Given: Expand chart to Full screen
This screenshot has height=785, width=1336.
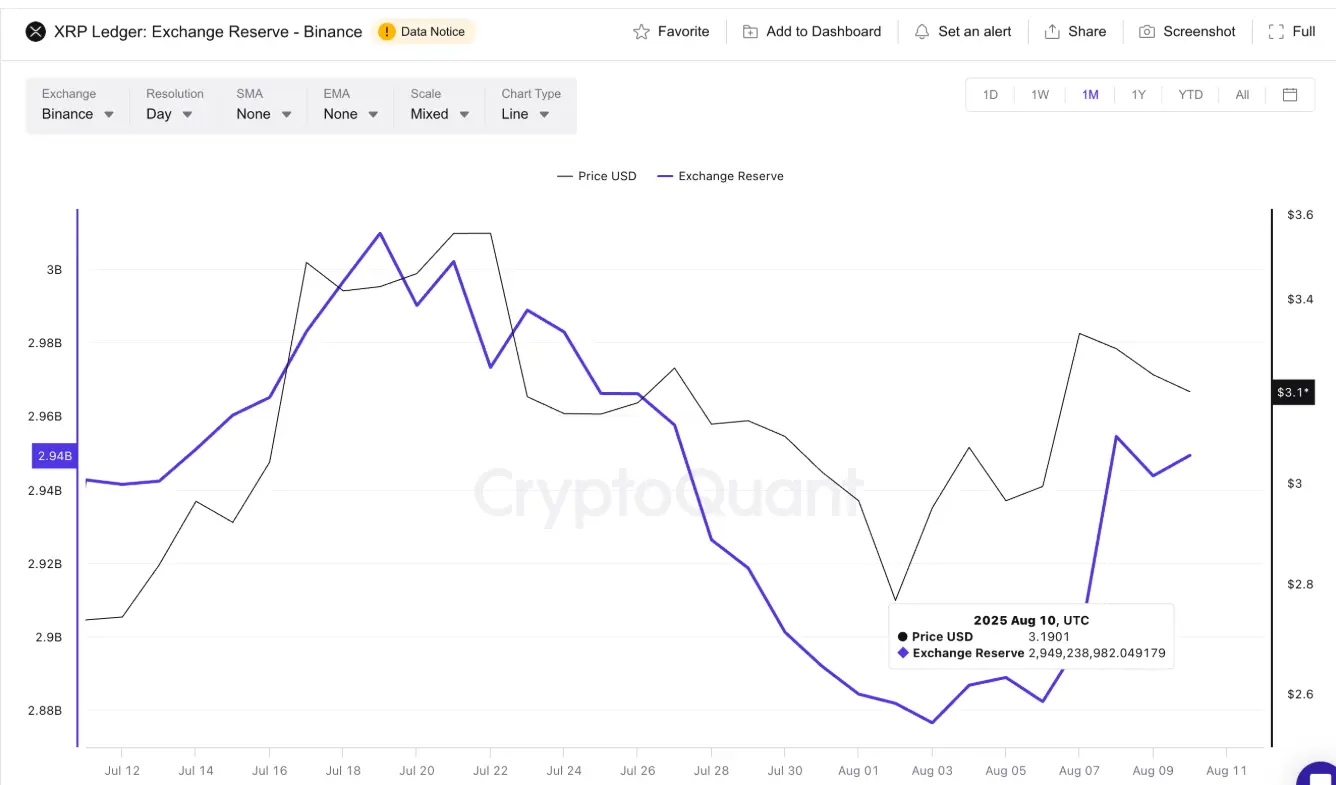Looking at the screenshot, I should pos(1291,32).
